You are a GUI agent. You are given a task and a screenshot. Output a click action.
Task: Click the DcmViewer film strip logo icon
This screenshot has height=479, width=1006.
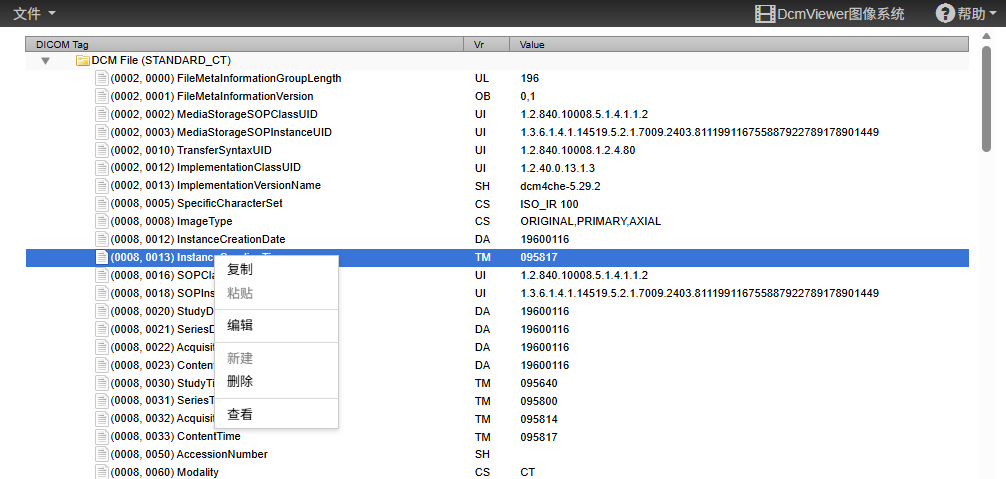tap(765, 13)
